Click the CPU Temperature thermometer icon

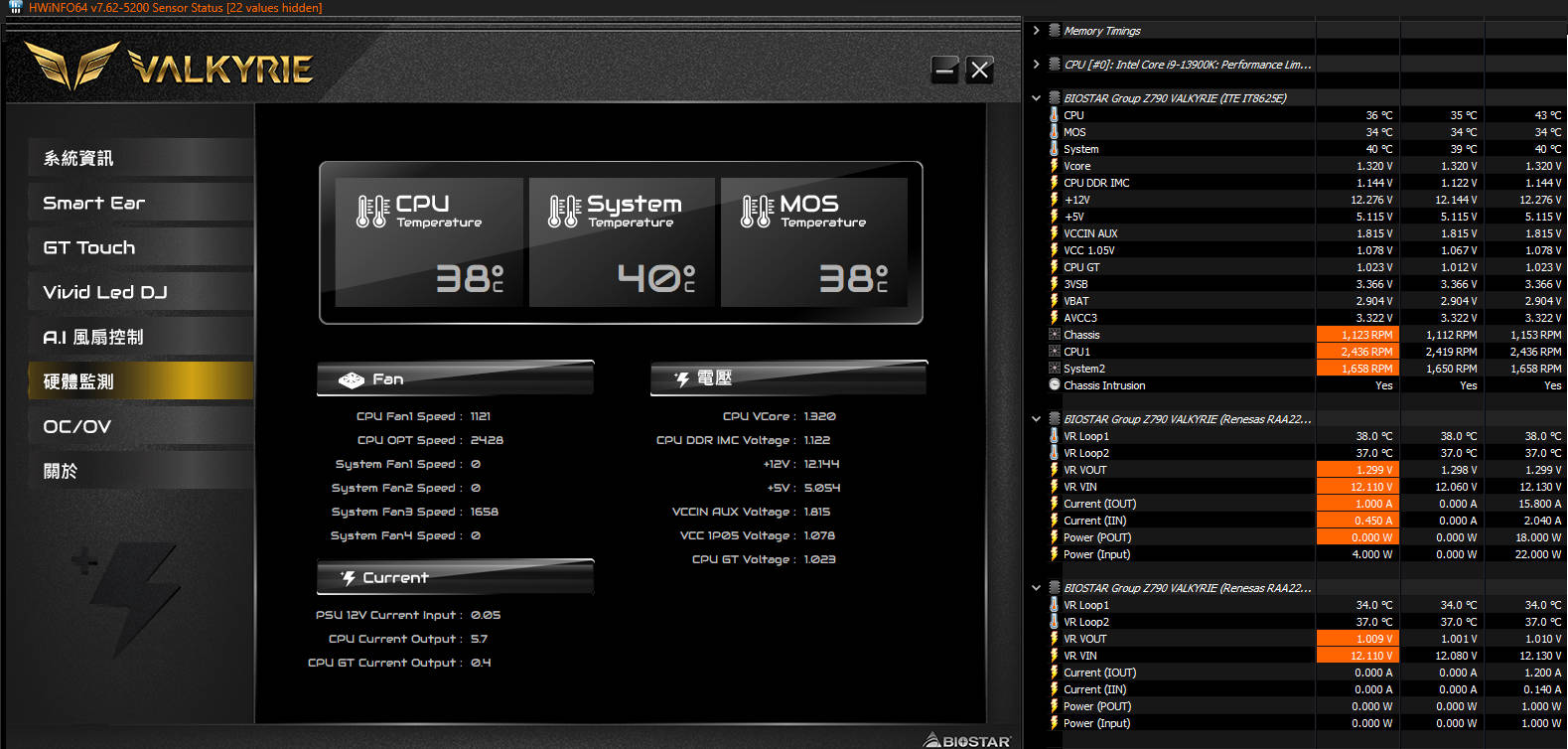pos(372,211)
